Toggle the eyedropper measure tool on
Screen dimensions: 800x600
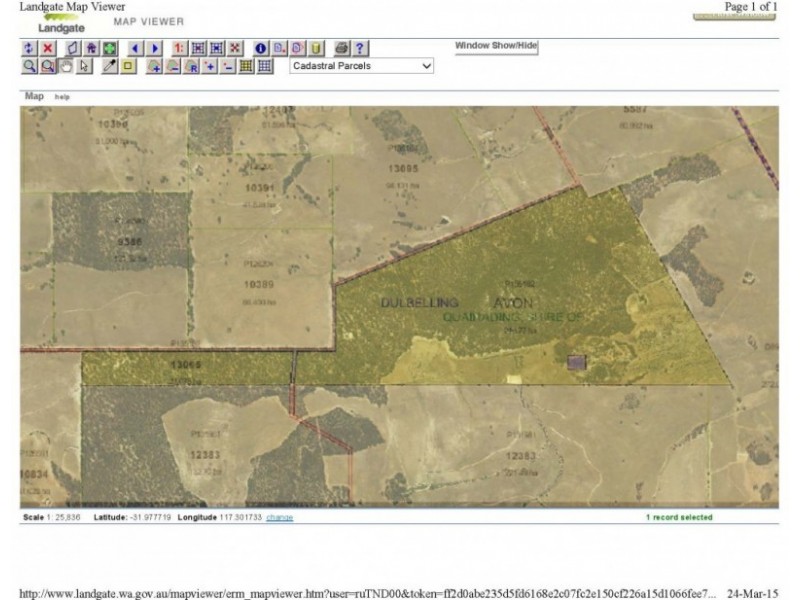pos(108,68)
